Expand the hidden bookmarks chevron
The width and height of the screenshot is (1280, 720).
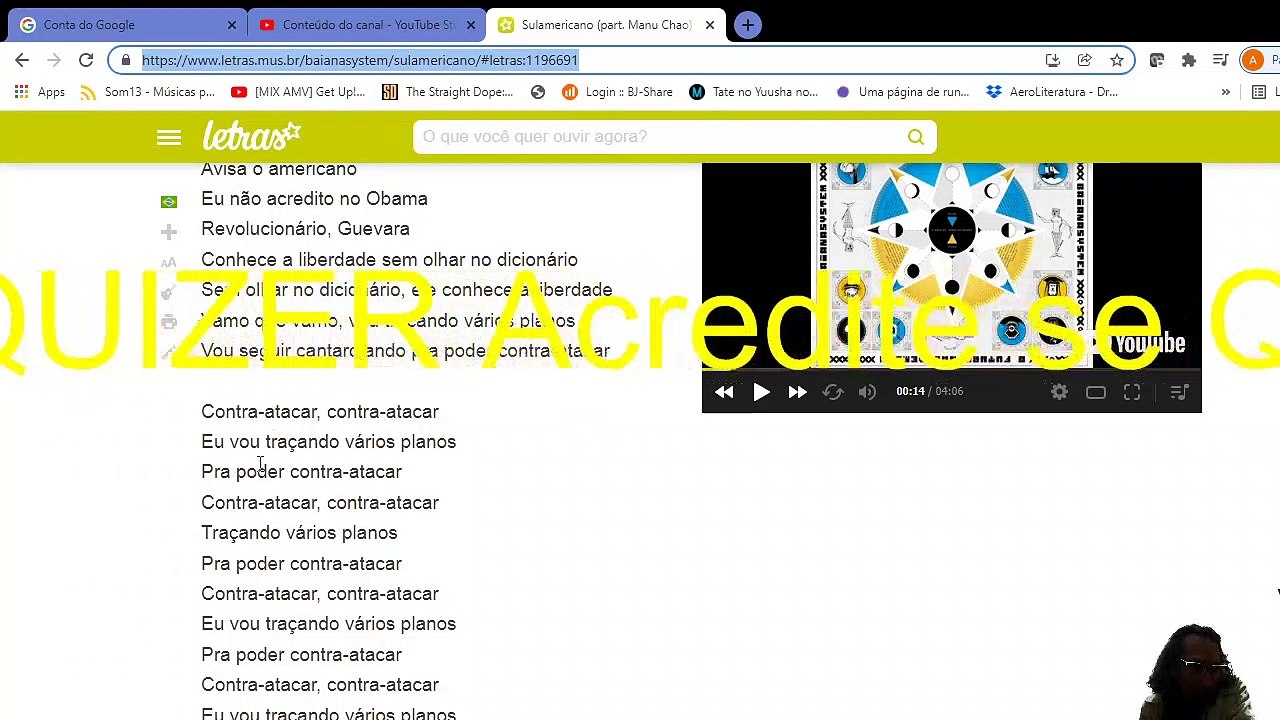(1225, 92)
